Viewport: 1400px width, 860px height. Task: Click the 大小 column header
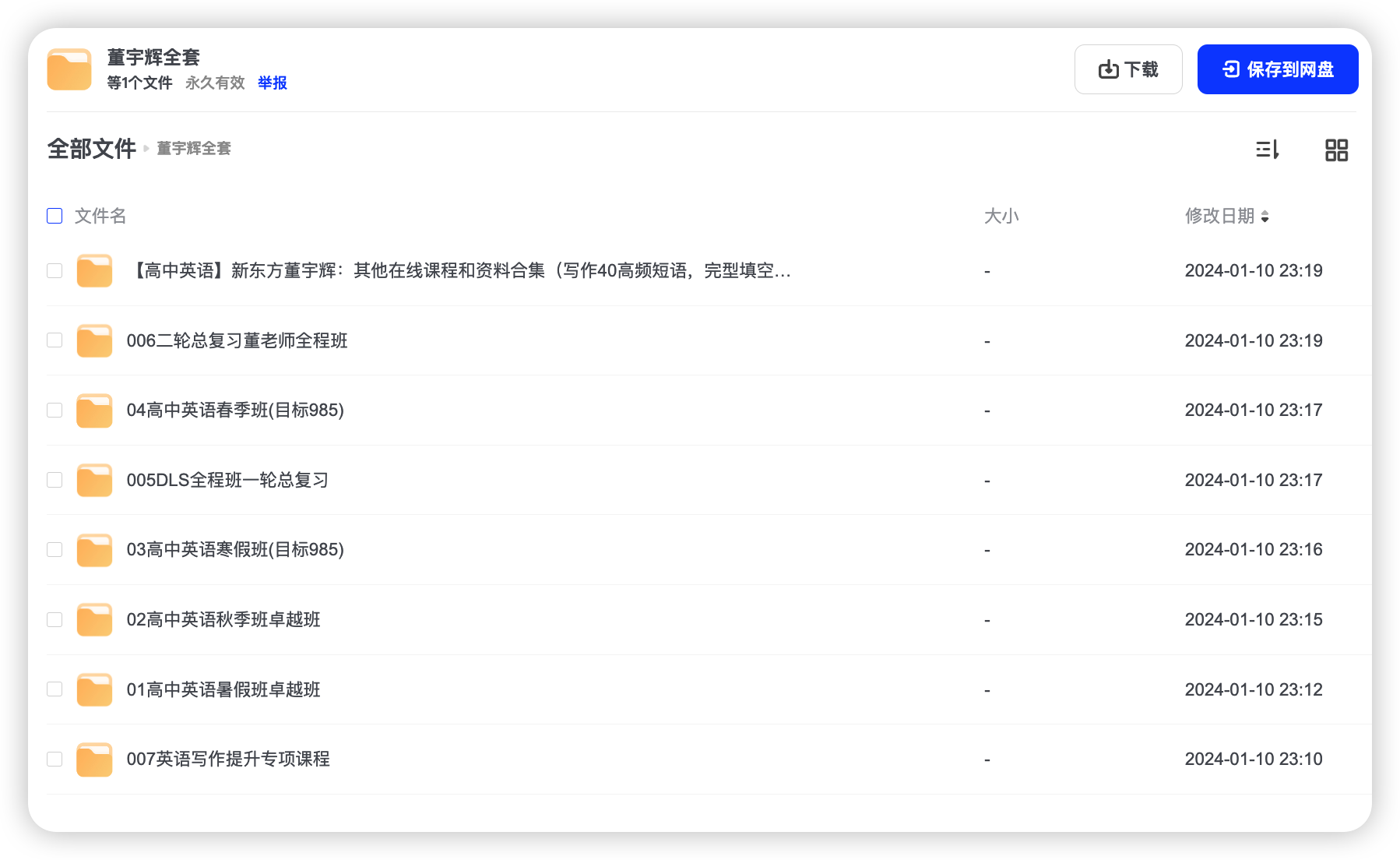click(1001, 216)
